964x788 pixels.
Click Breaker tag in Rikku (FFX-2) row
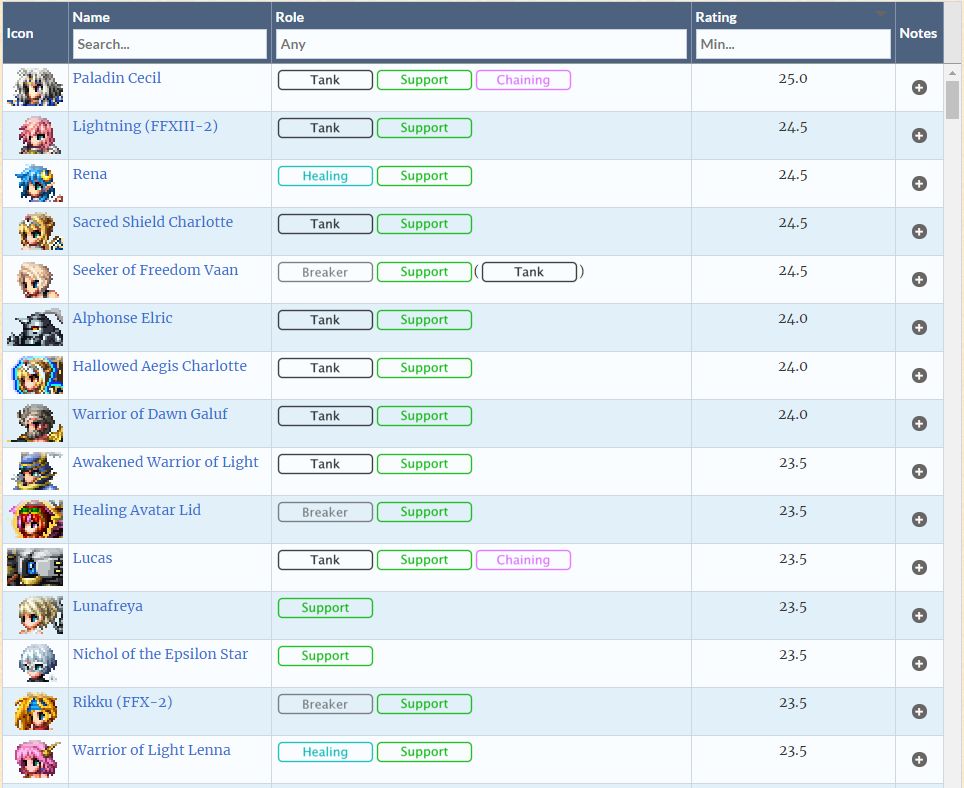(325, 704)
